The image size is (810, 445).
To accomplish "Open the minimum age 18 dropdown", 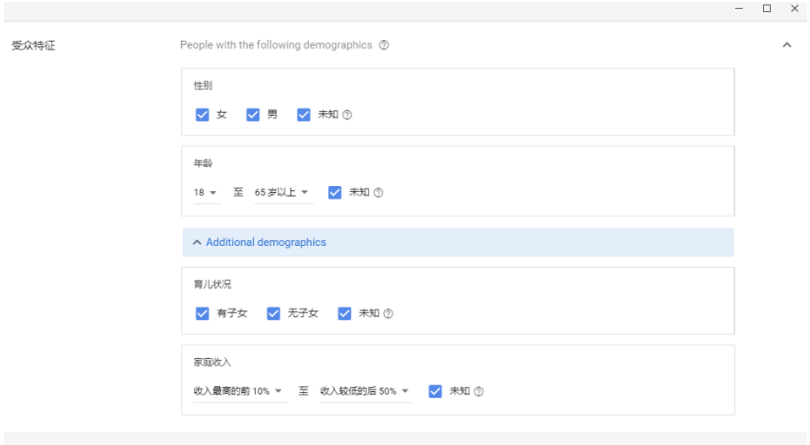I will [x=207, y=193].
